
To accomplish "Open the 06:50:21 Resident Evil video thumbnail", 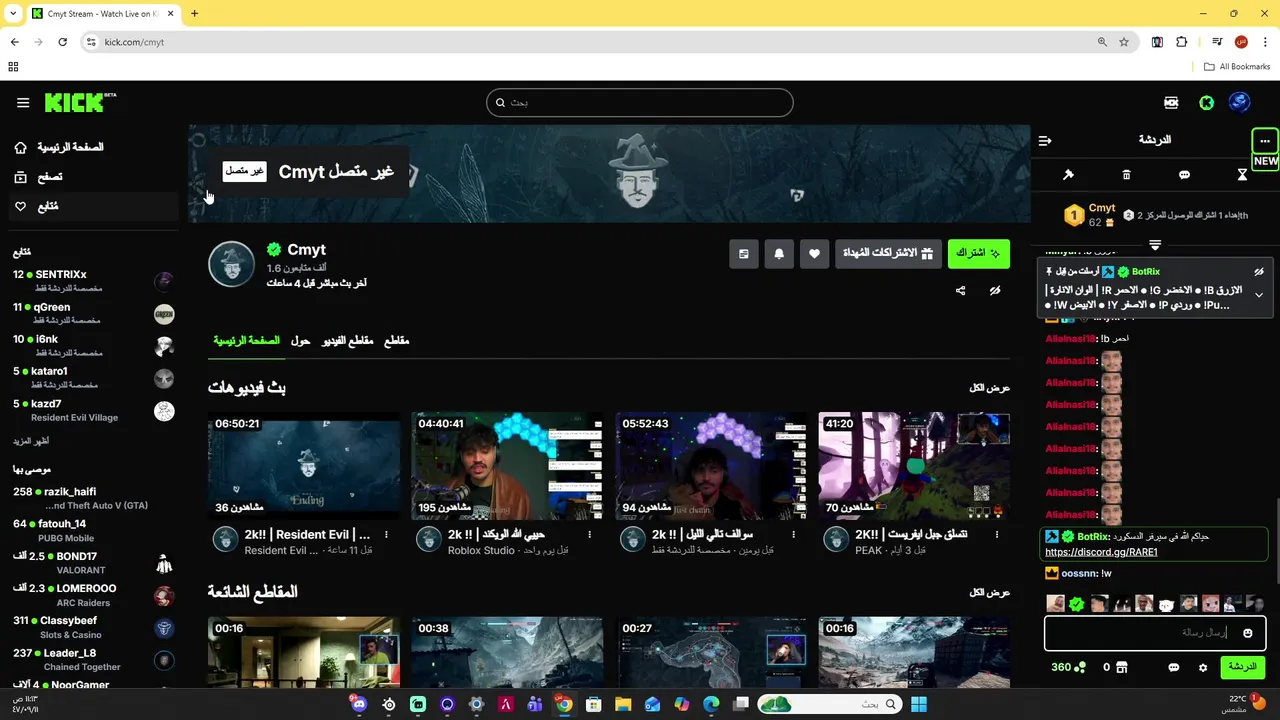I will click(304, 466).
